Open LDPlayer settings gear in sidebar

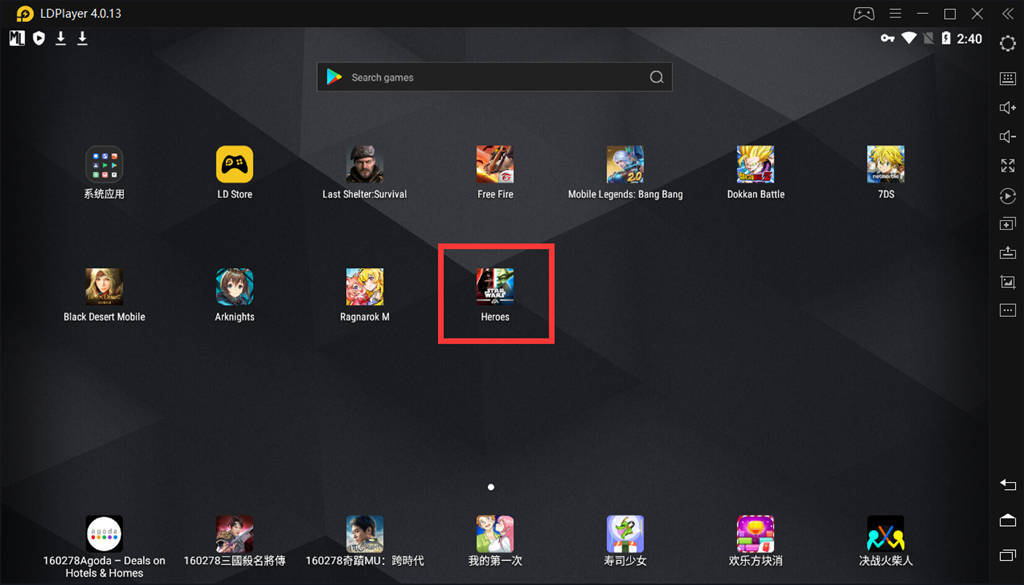(1007, 44)
